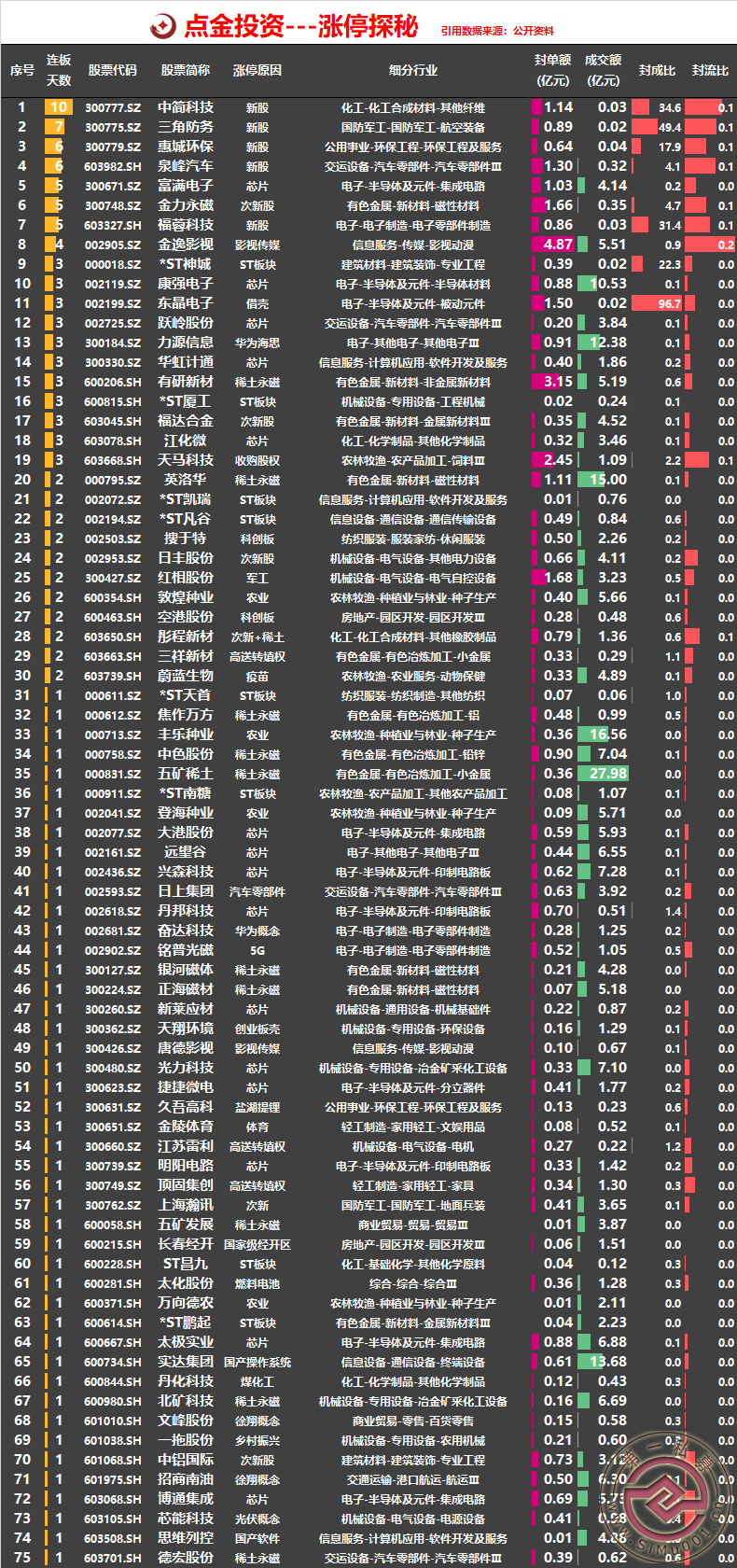Click stock code 002725.SZ
The image size is (737, 1568).
113,324
